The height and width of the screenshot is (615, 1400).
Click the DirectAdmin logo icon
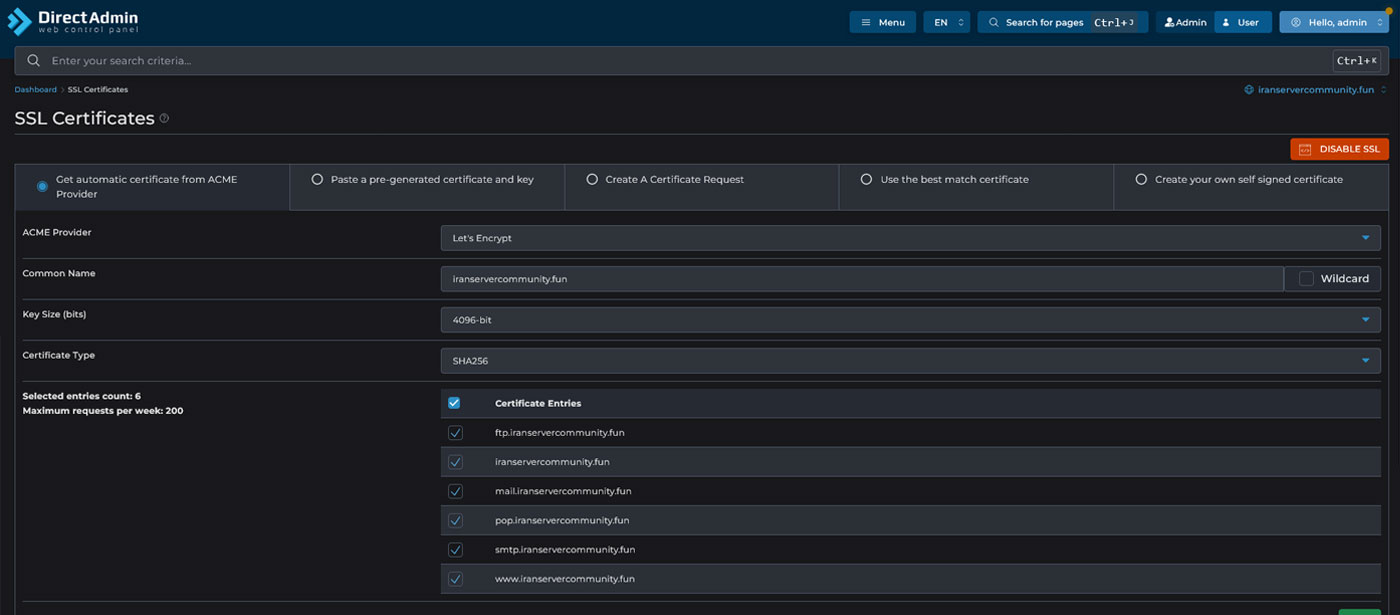(x=20, y=21)
